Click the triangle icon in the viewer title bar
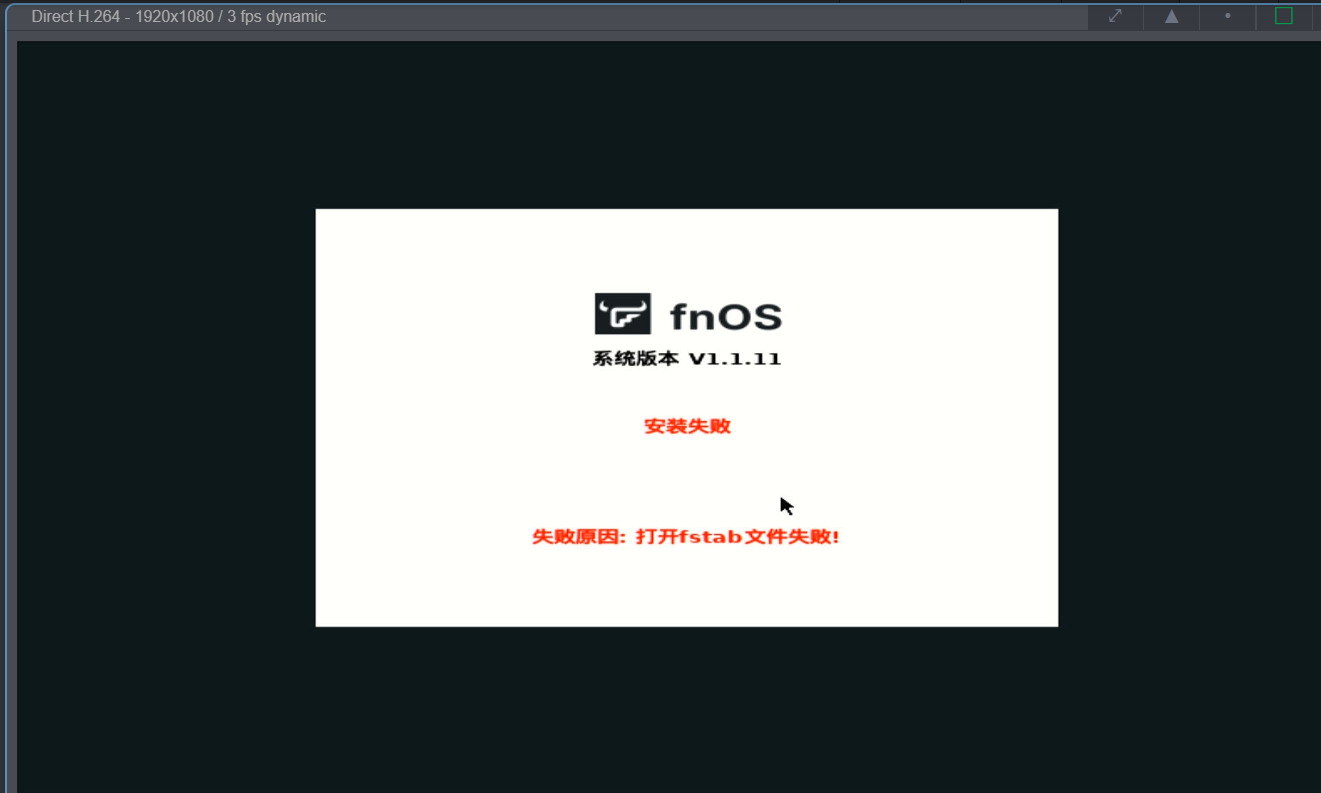This screenshot has width=1321, height=793. pyautogui.click(x=1171, y=16)
